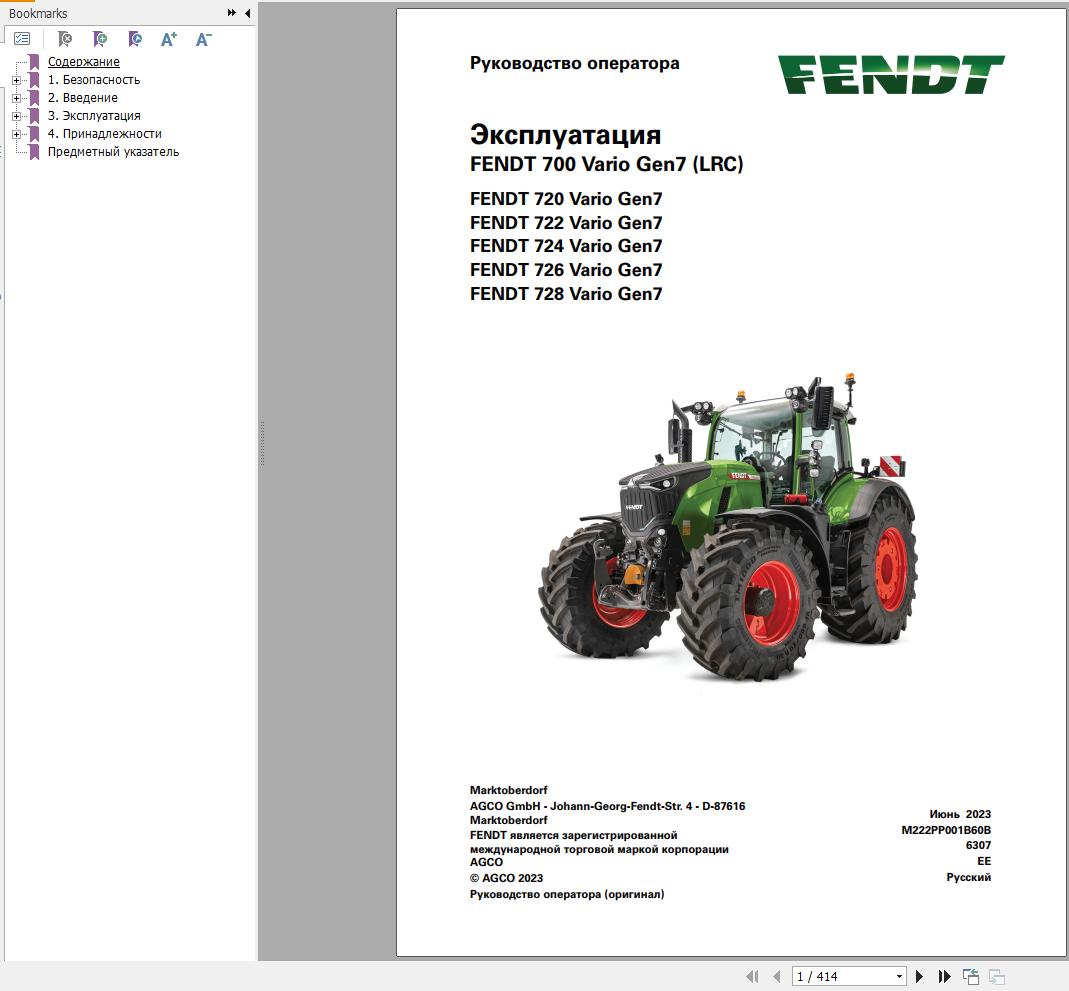
Task: Click the add new bookmark icon
Action: [100, 39]
